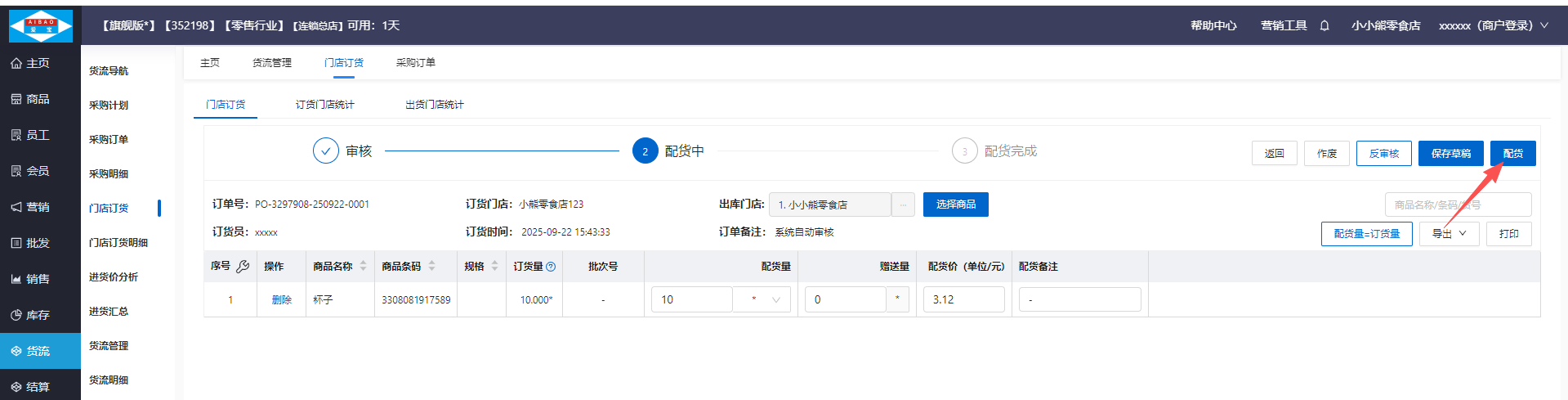Screen dimensions: 1568x400
Task: Click the 配货中 step 2 progress marker
Action: coord(645,151)
